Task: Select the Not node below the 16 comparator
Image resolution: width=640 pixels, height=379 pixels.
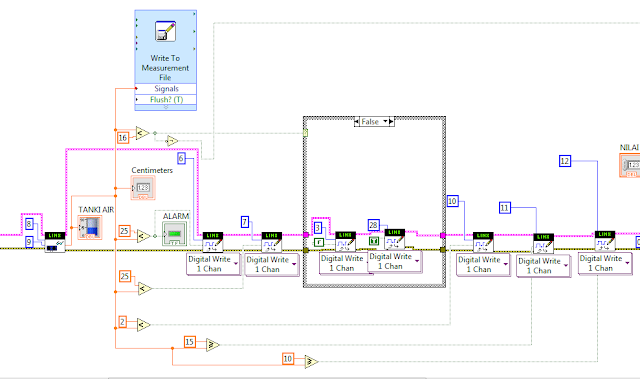Action: pyautogui.click(x=172, y=141)
